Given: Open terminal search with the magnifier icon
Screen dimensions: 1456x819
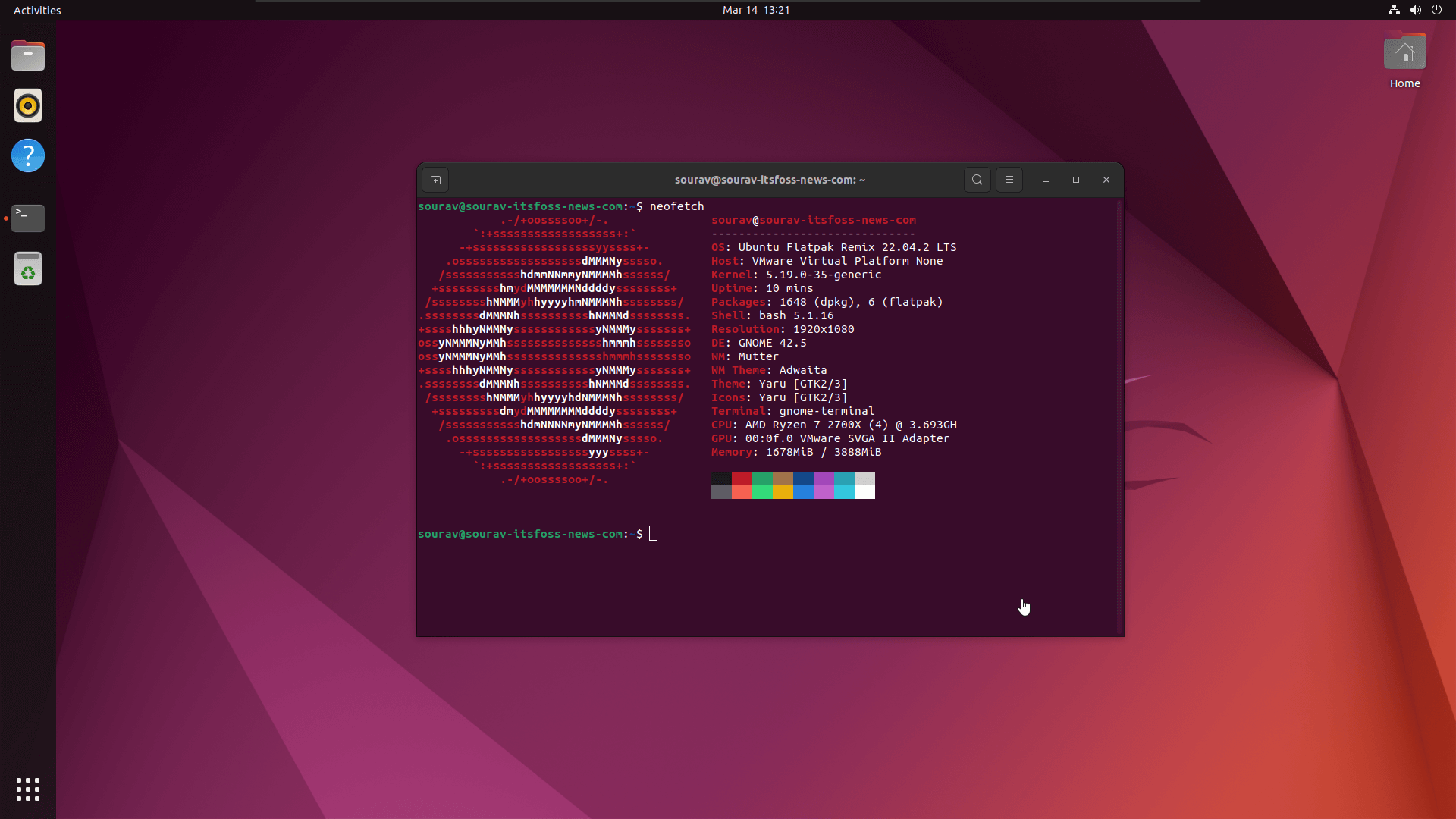Looking at the screenshot, I should pos(977,180).
